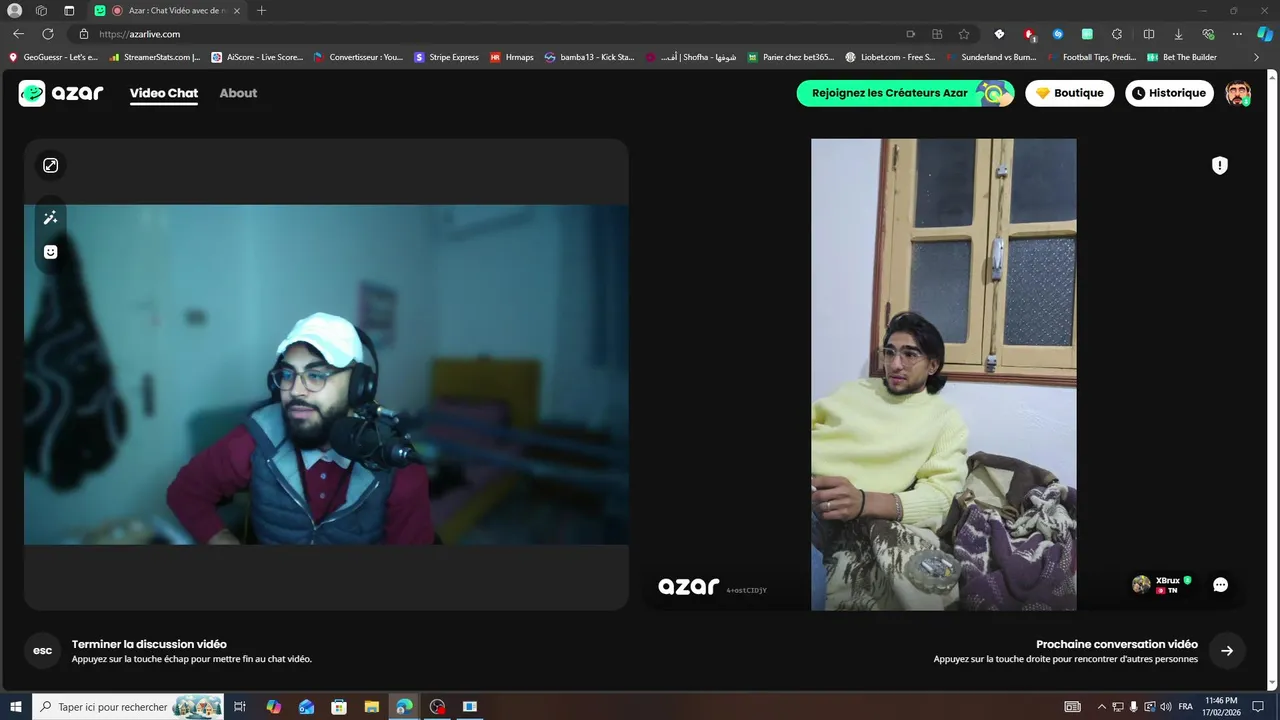Viewport: 1280px width, 720px height.
Task: Open Microsoft Store from the taskbar
Action: (x=339, y=707)
